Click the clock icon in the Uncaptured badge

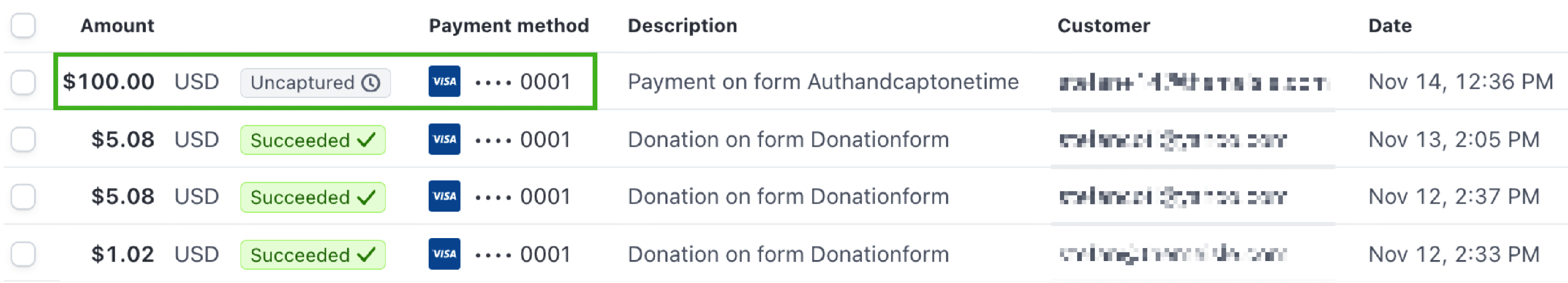click(371, 83)
